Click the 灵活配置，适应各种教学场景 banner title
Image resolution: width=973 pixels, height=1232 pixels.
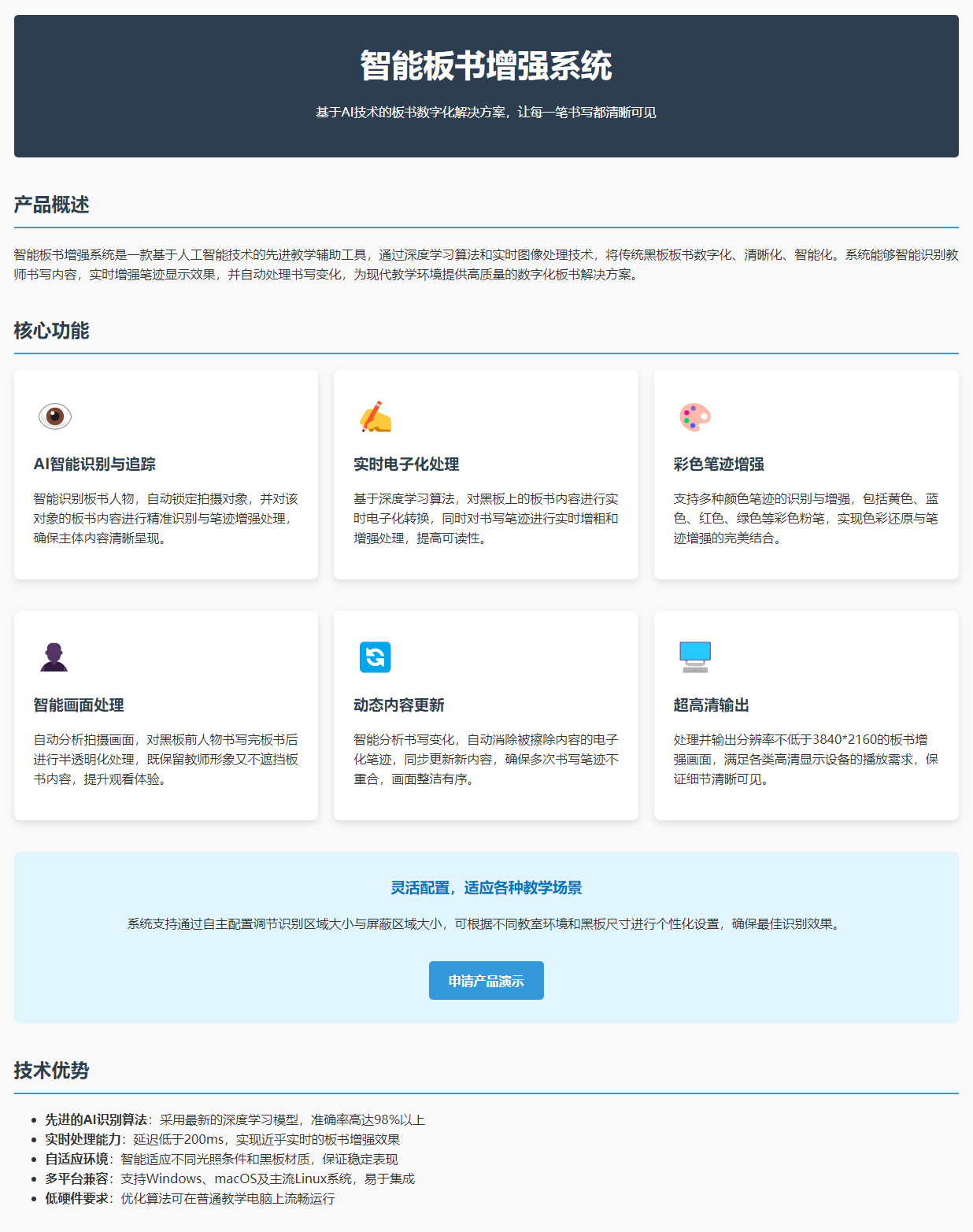[x=486, y=886]
